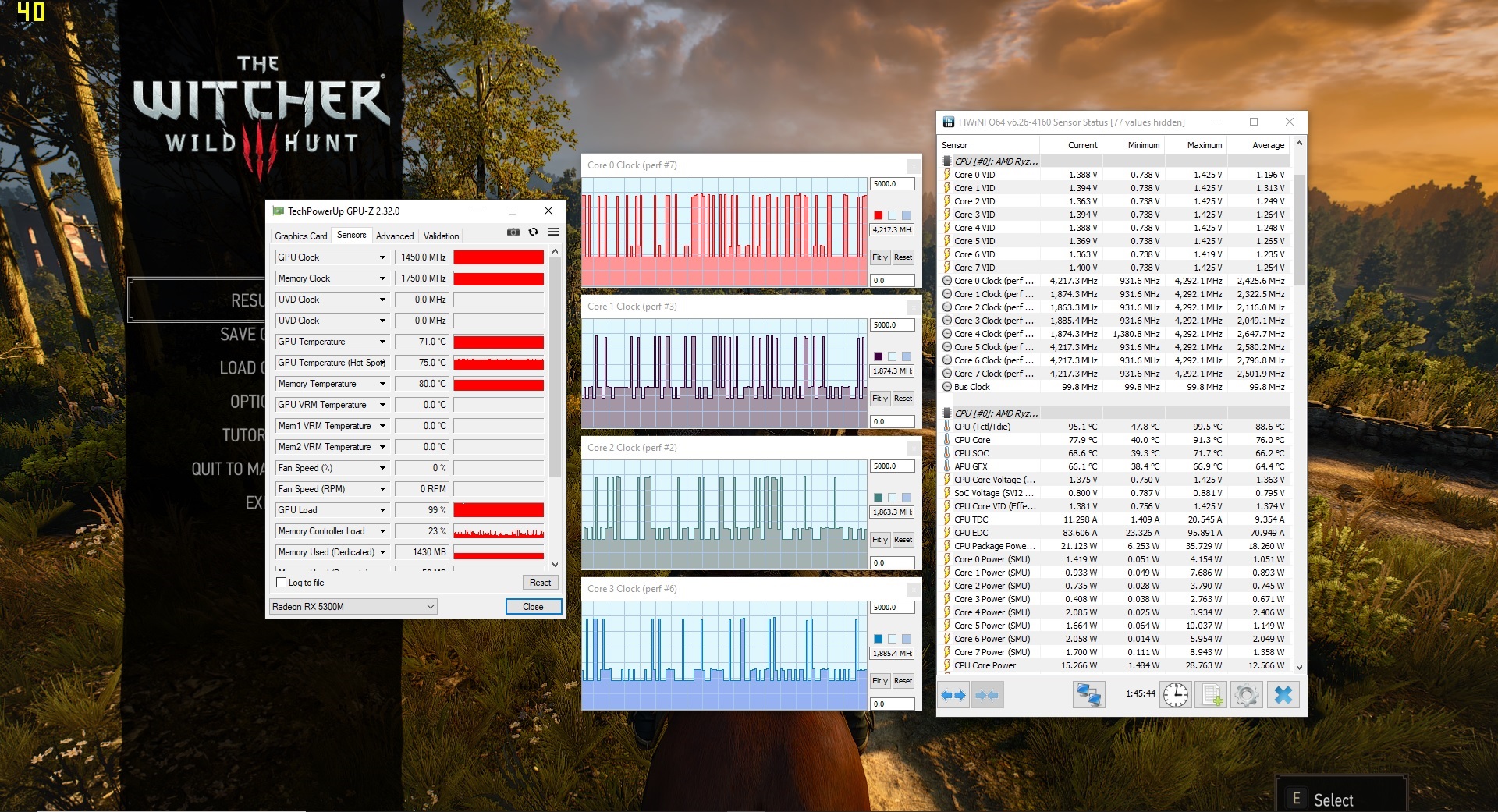Click Fit y on Core 0 Clock graph
1498x812 pixels.
(x=880, y=257)
